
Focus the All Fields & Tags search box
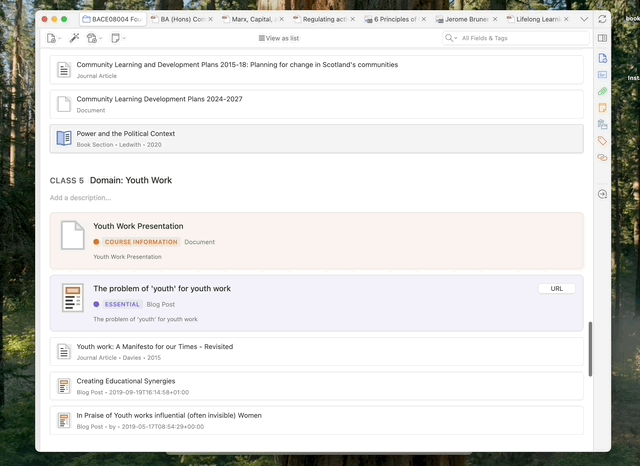(516, 38)
